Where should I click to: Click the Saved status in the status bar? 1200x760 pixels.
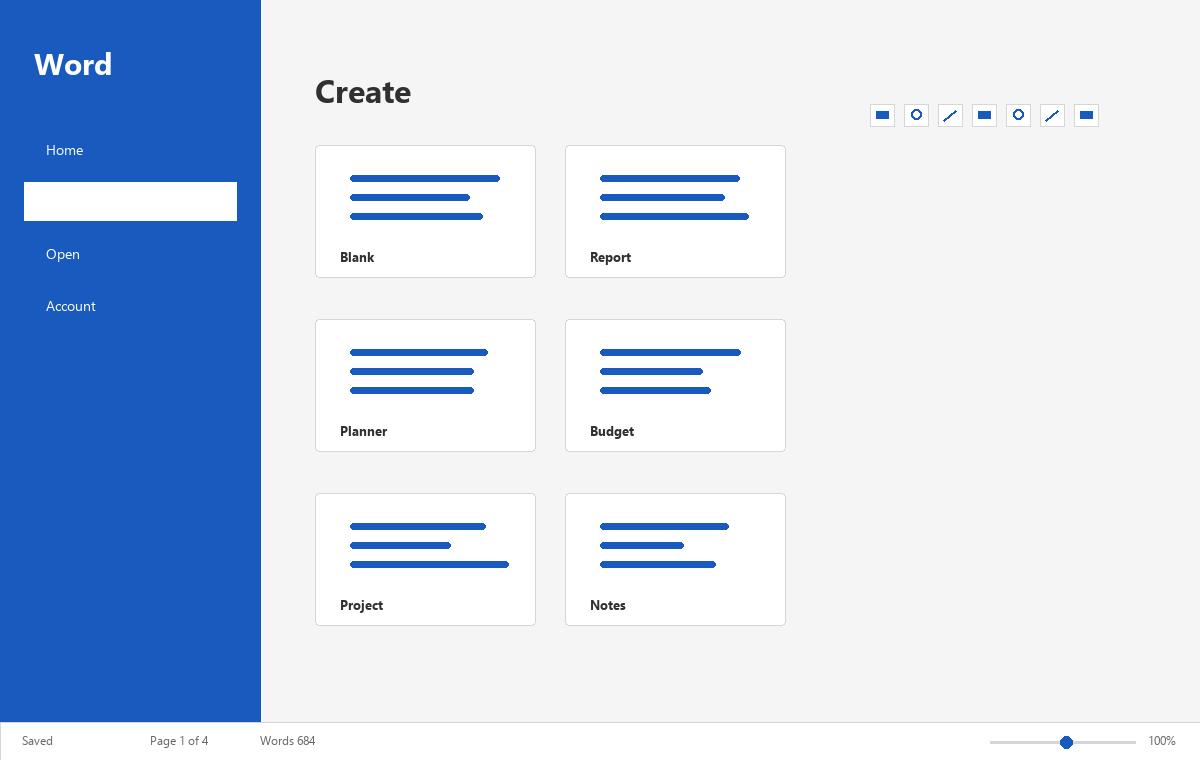(x=37, y=741)
